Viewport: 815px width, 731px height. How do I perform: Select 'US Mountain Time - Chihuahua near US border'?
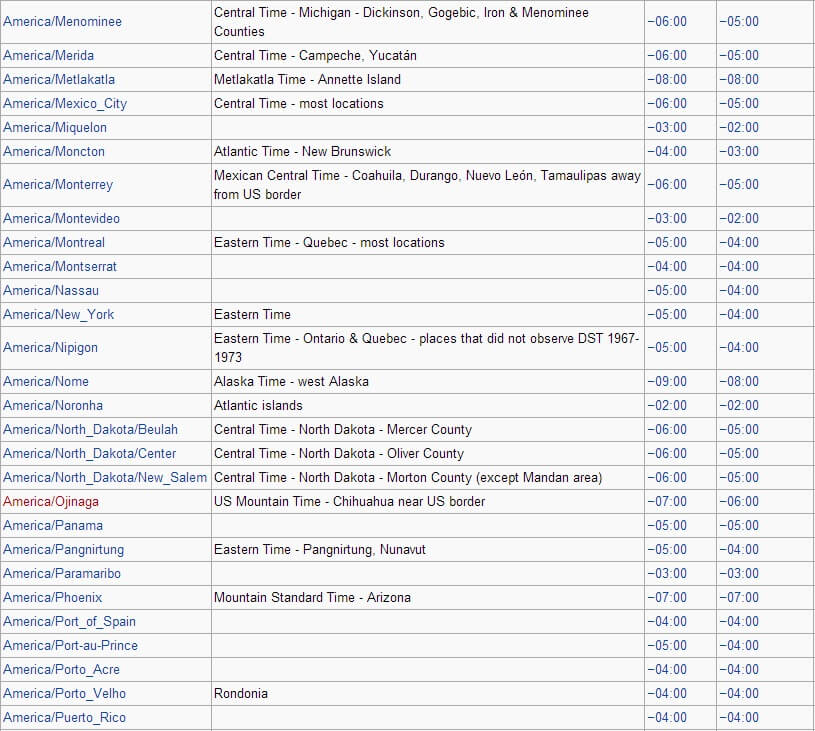tap(349, 502)
